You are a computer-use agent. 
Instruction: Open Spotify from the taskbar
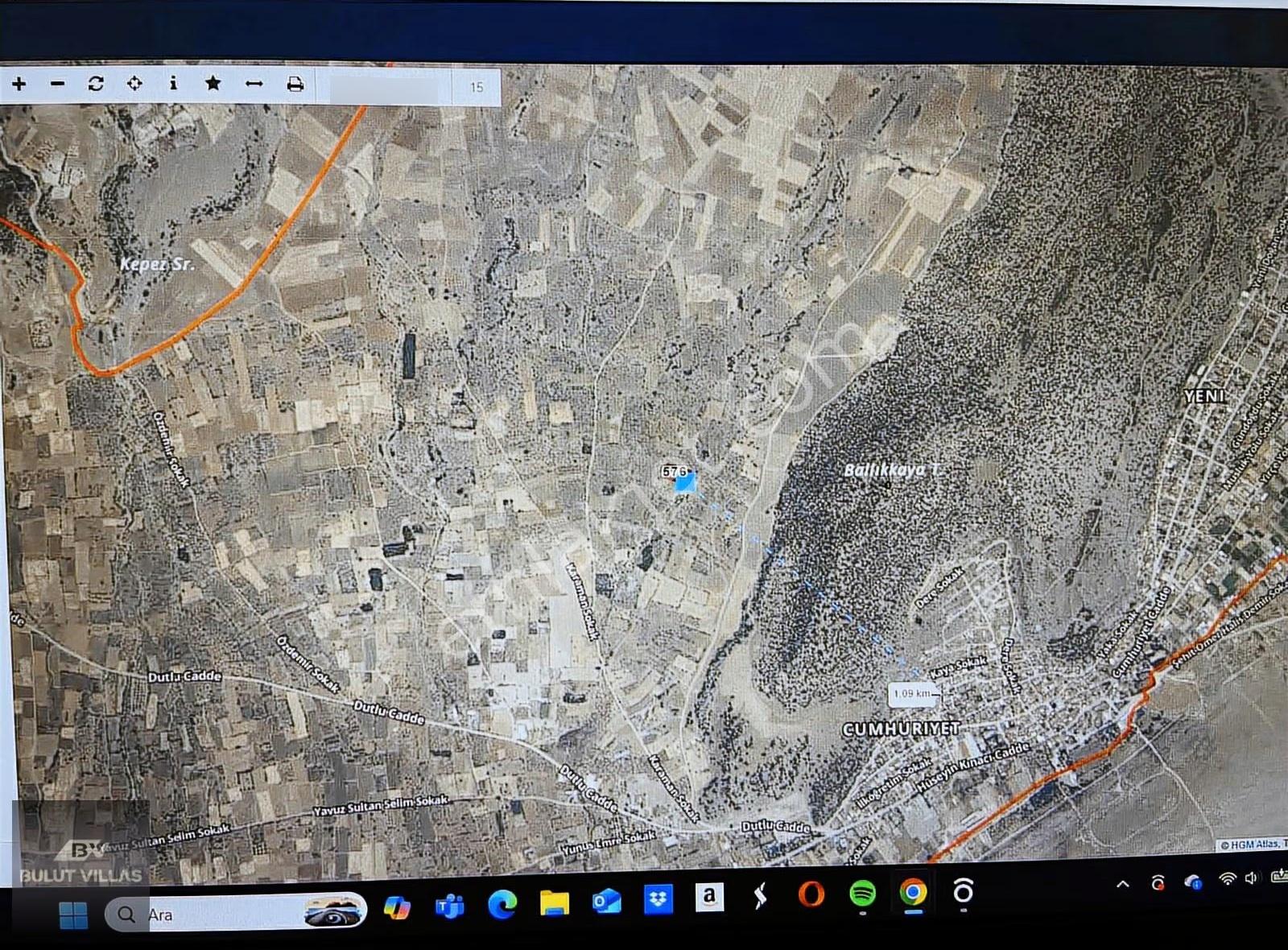(863, 893)
